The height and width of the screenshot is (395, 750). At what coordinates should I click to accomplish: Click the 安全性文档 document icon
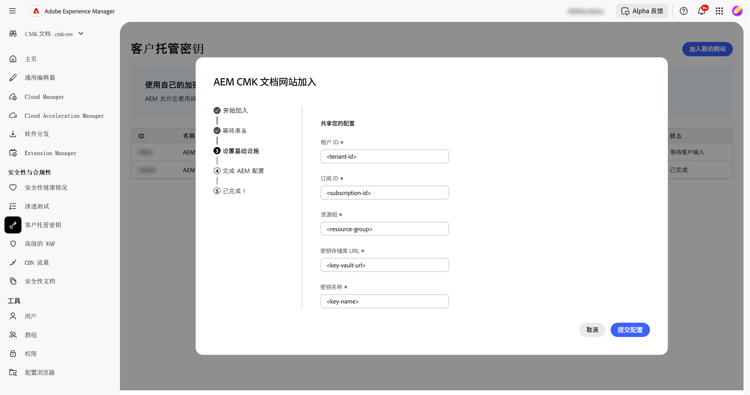coord(13,281)
